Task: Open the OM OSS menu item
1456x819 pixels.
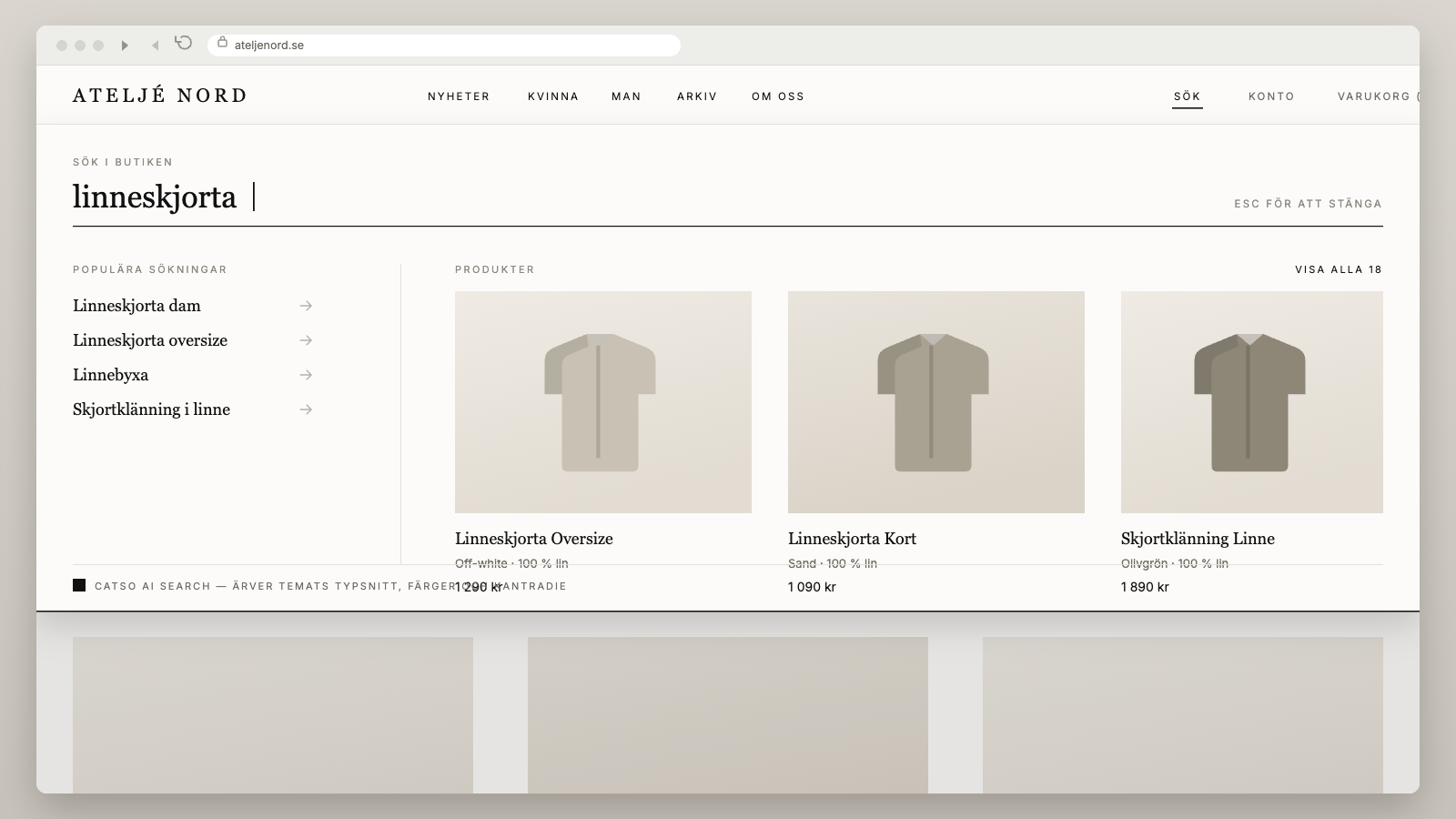Action: 778,96
